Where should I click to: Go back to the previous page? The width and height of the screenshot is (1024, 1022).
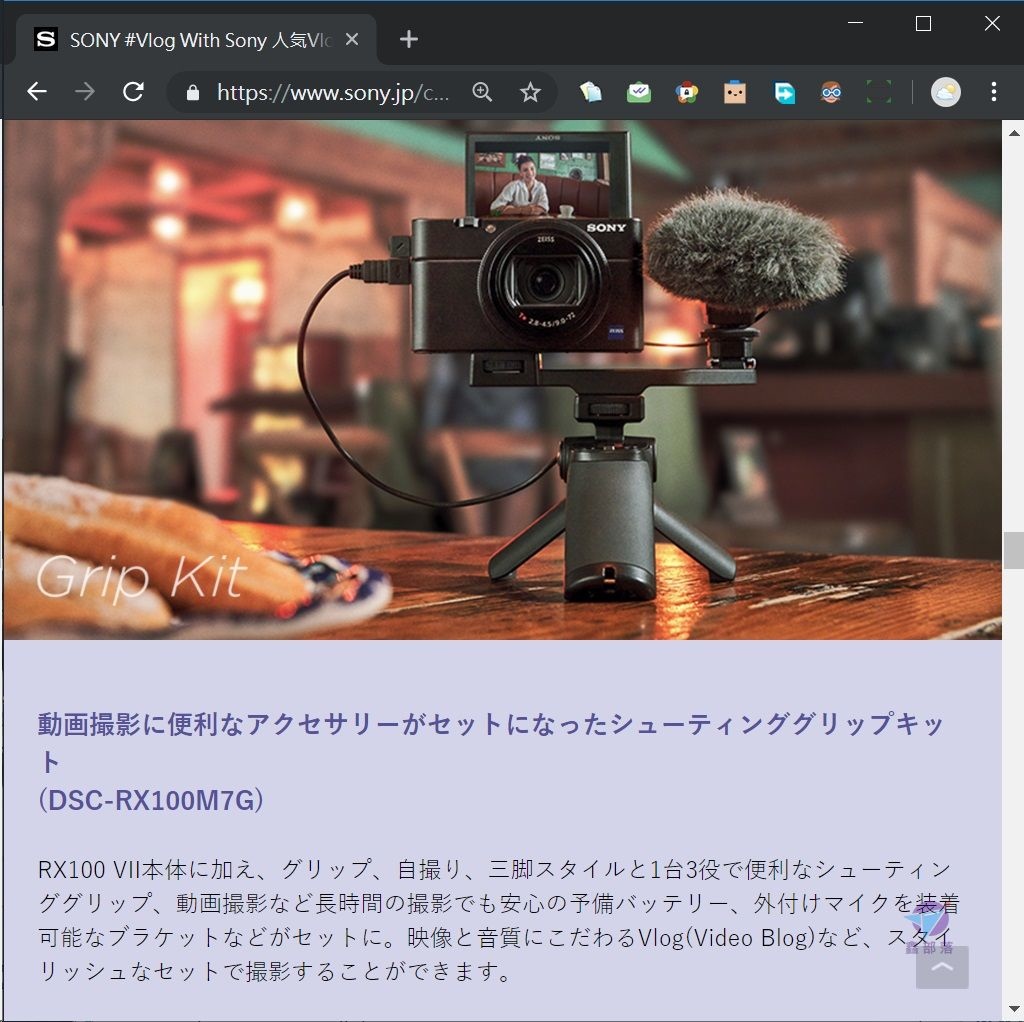coord(37,92)
